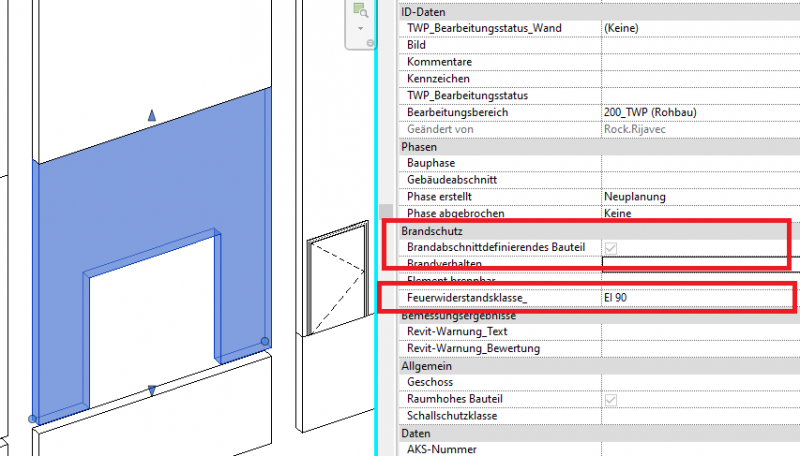Viewport: 800px width, 456px height.
Task: Toggle Brandabschnittdefinierendes Bauteil checkbox
Action: (x=609, y=246)
